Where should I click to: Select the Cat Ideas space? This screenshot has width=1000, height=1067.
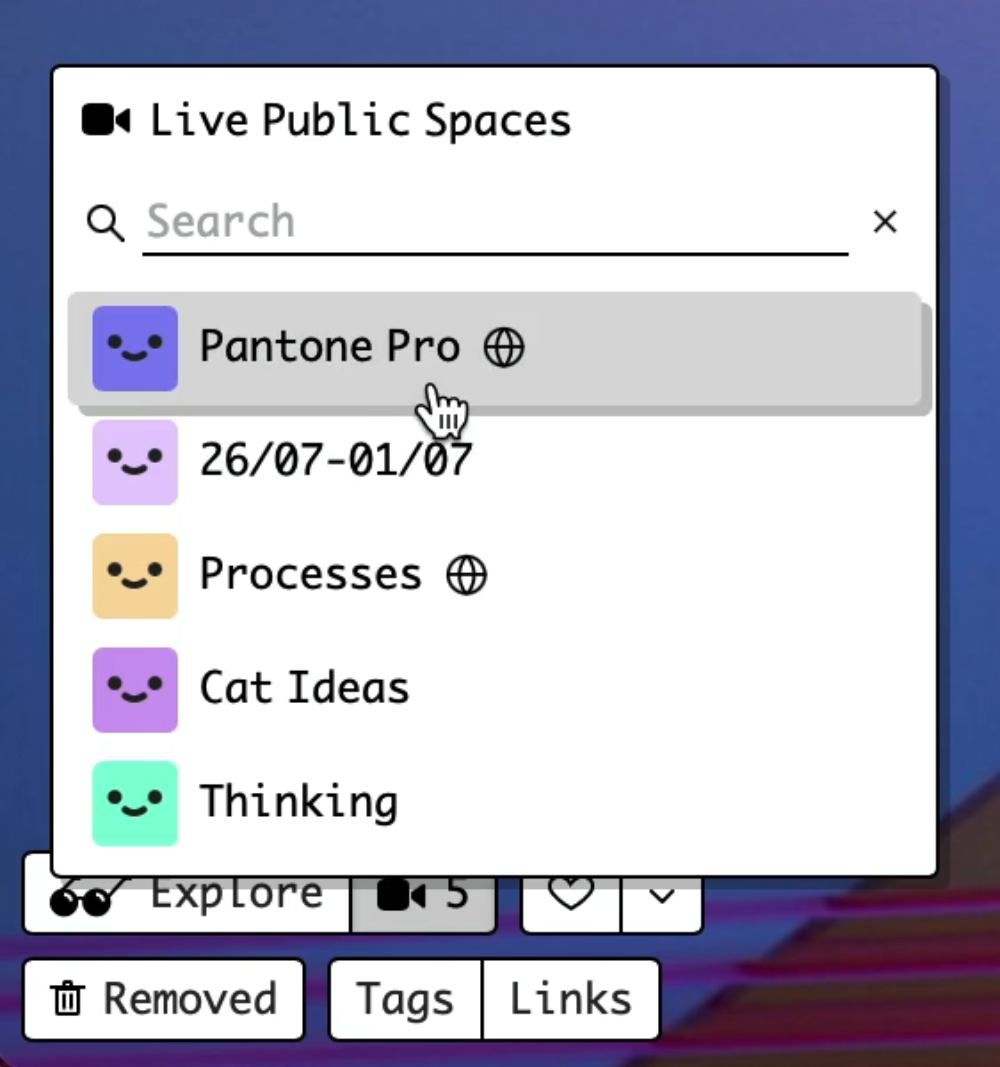click(305, 689)
